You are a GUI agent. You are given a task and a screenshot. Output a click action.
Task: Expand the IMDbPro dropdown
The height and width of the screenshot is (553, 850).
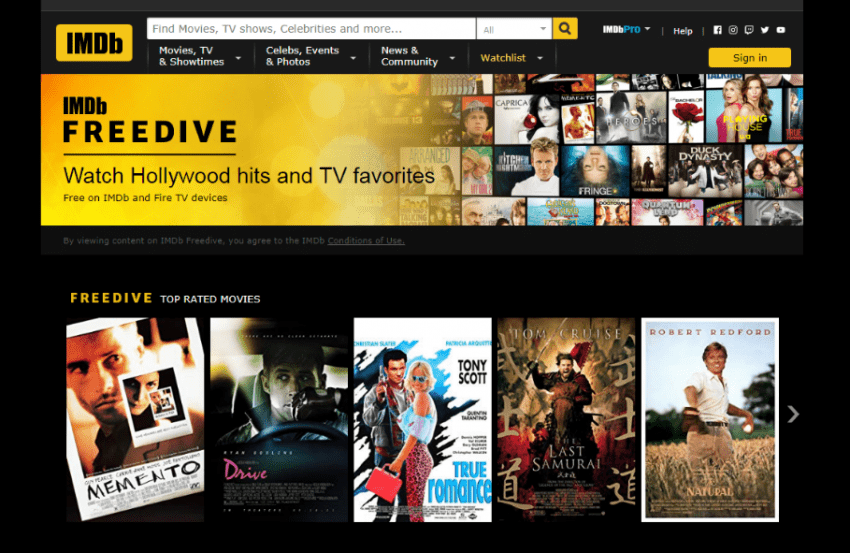point(626,29)
